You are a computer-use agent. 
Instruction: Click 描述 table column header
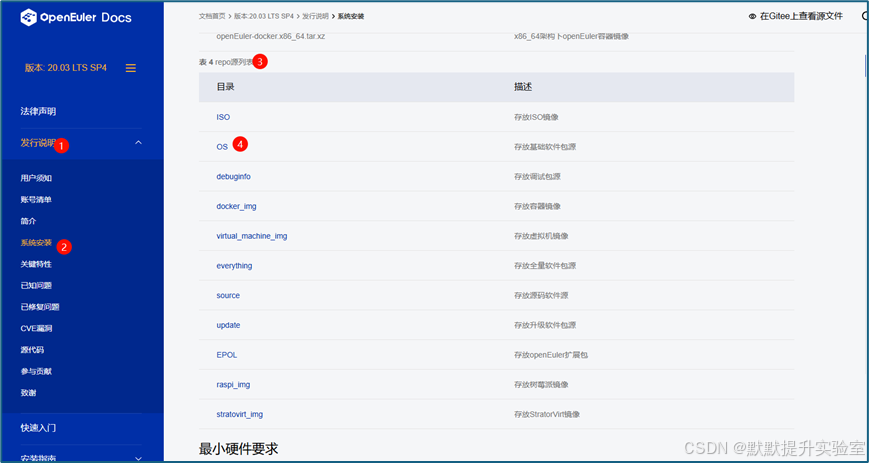(523, 87)
